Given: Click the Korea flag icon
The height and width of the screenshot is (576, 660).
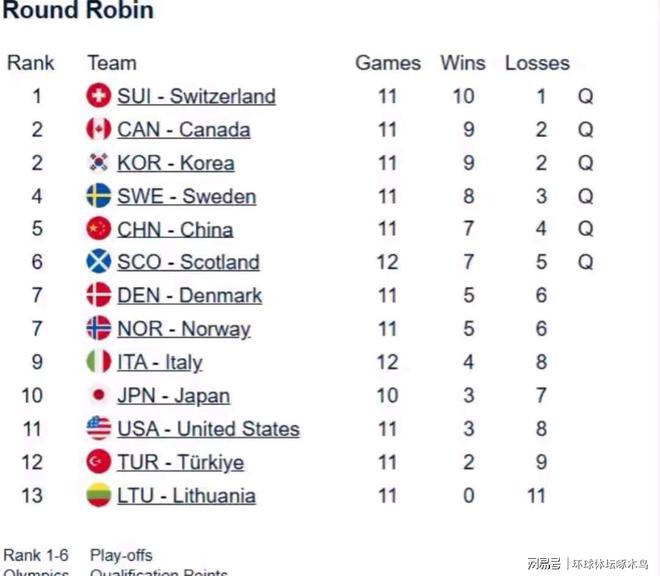Looking at the screenshot, I should click(98, 163).
